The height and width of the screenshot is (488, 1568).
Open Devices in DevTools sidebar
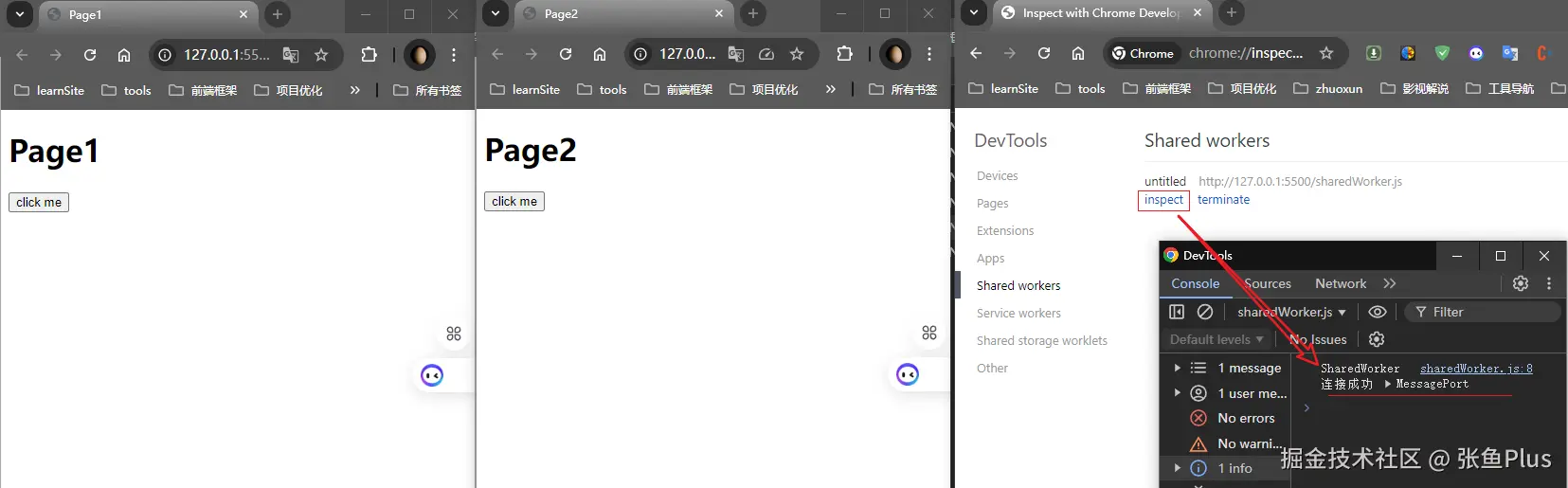(997, 176)
